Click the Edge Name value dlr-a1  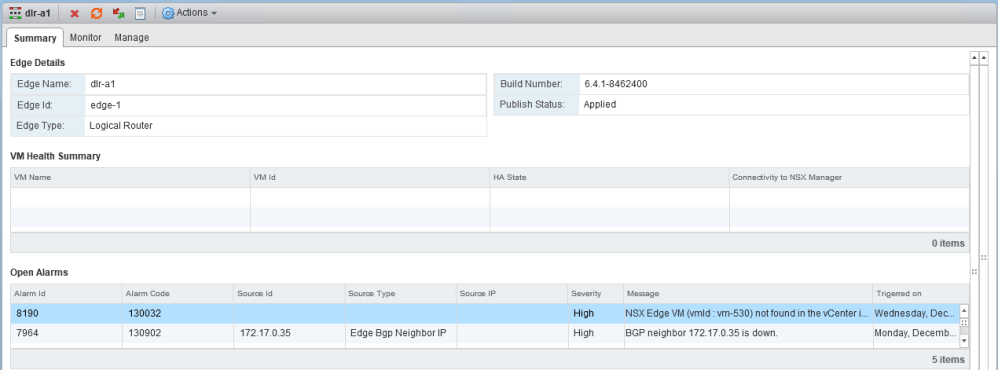(x=103, y=83)
